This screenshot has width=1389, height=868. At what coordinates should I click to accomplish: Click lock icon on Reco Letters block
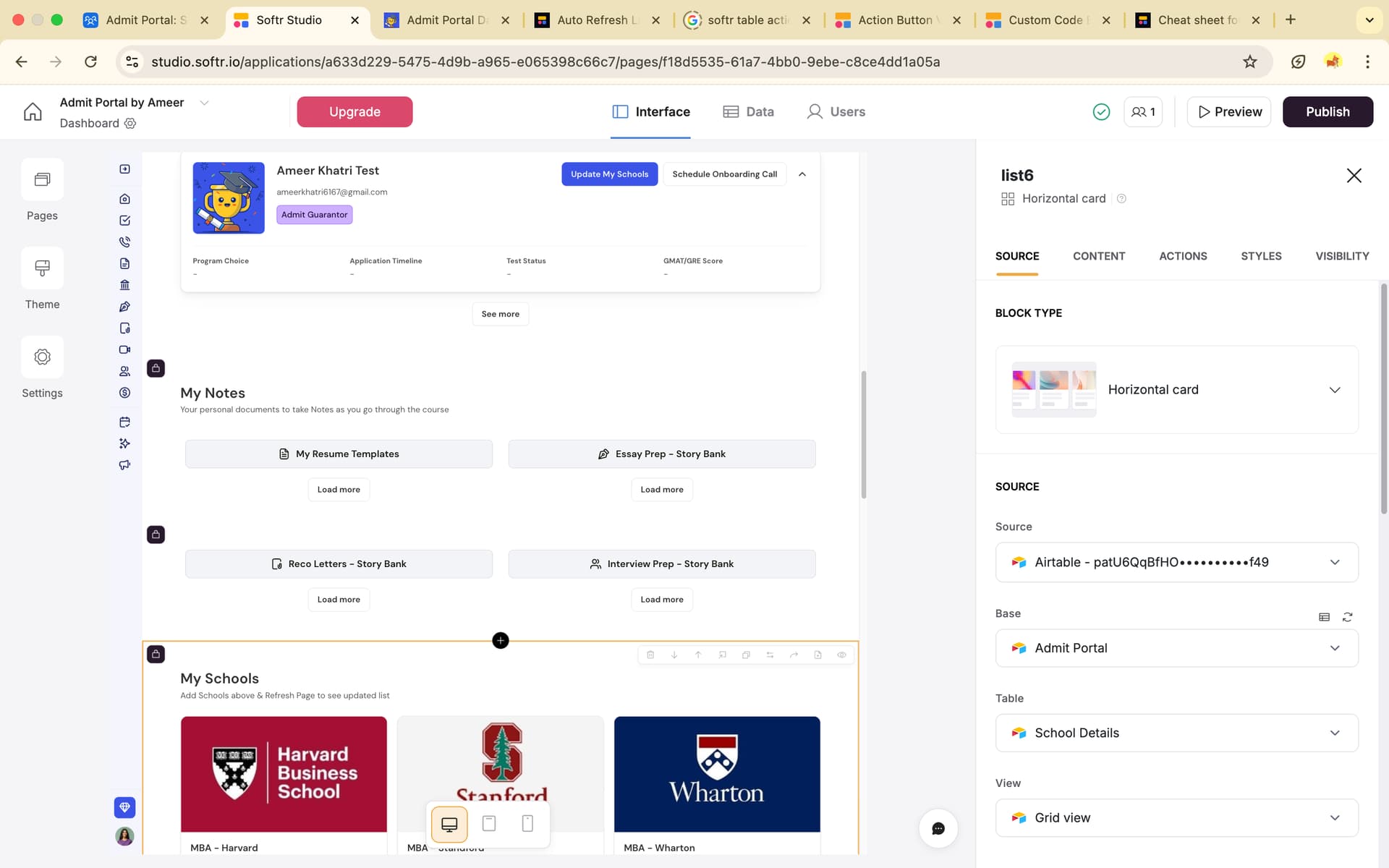[156, 535]
